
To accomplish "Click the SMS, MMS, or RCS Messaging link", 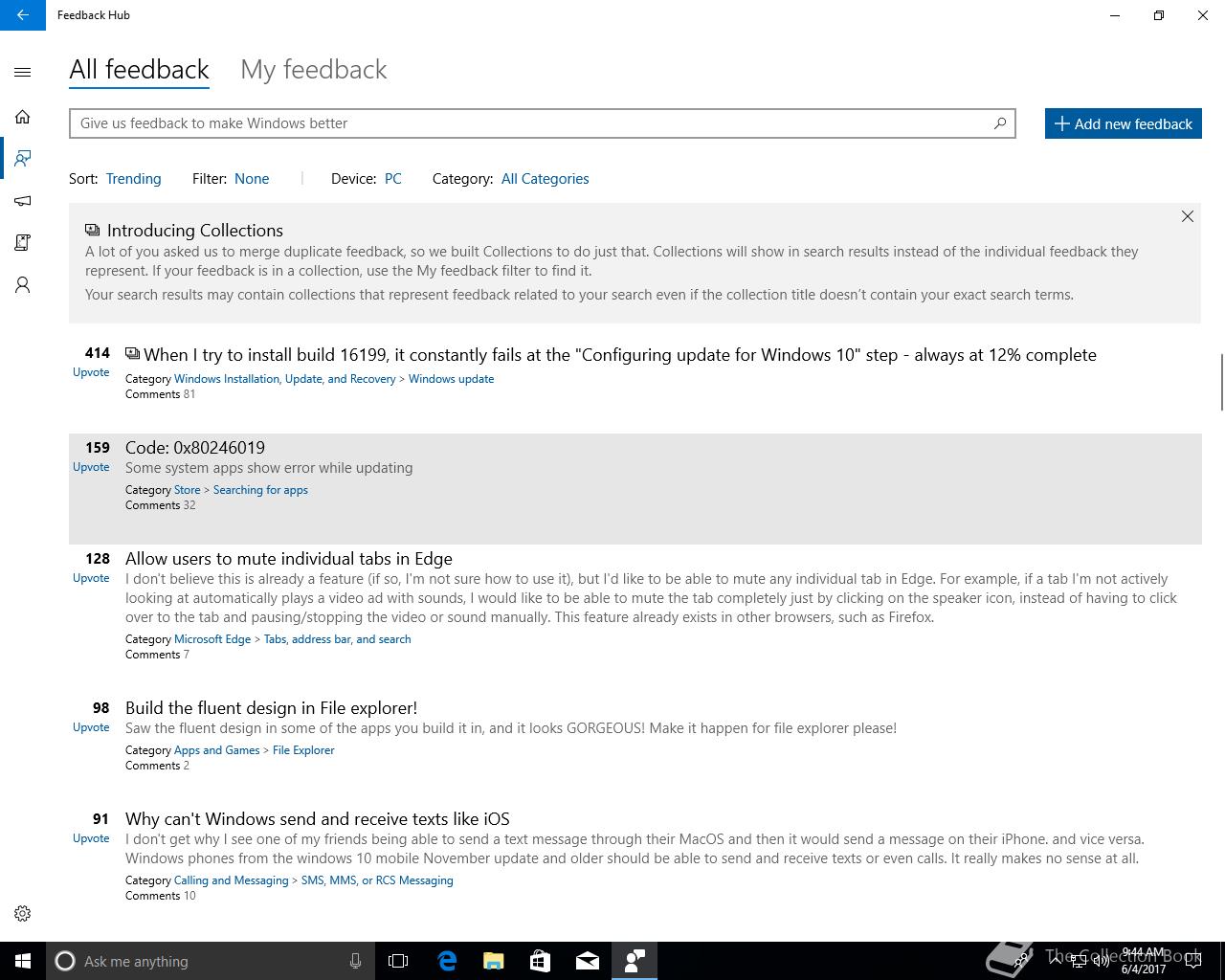I will point(377,880).
